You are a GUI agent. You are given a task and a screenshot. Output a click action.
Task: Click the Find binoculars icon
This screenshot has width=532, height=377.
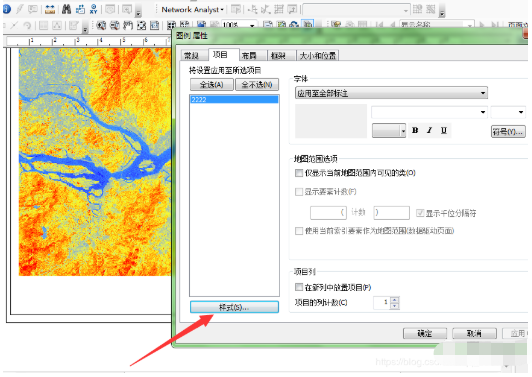(66, 9)
